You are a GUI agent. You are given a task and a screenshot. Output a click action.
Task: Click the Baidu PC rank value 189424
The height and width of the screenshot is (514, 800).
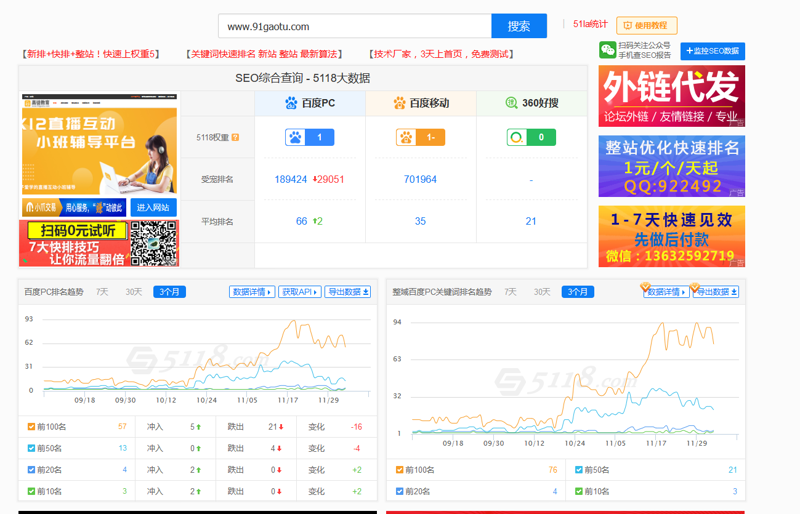291,179
